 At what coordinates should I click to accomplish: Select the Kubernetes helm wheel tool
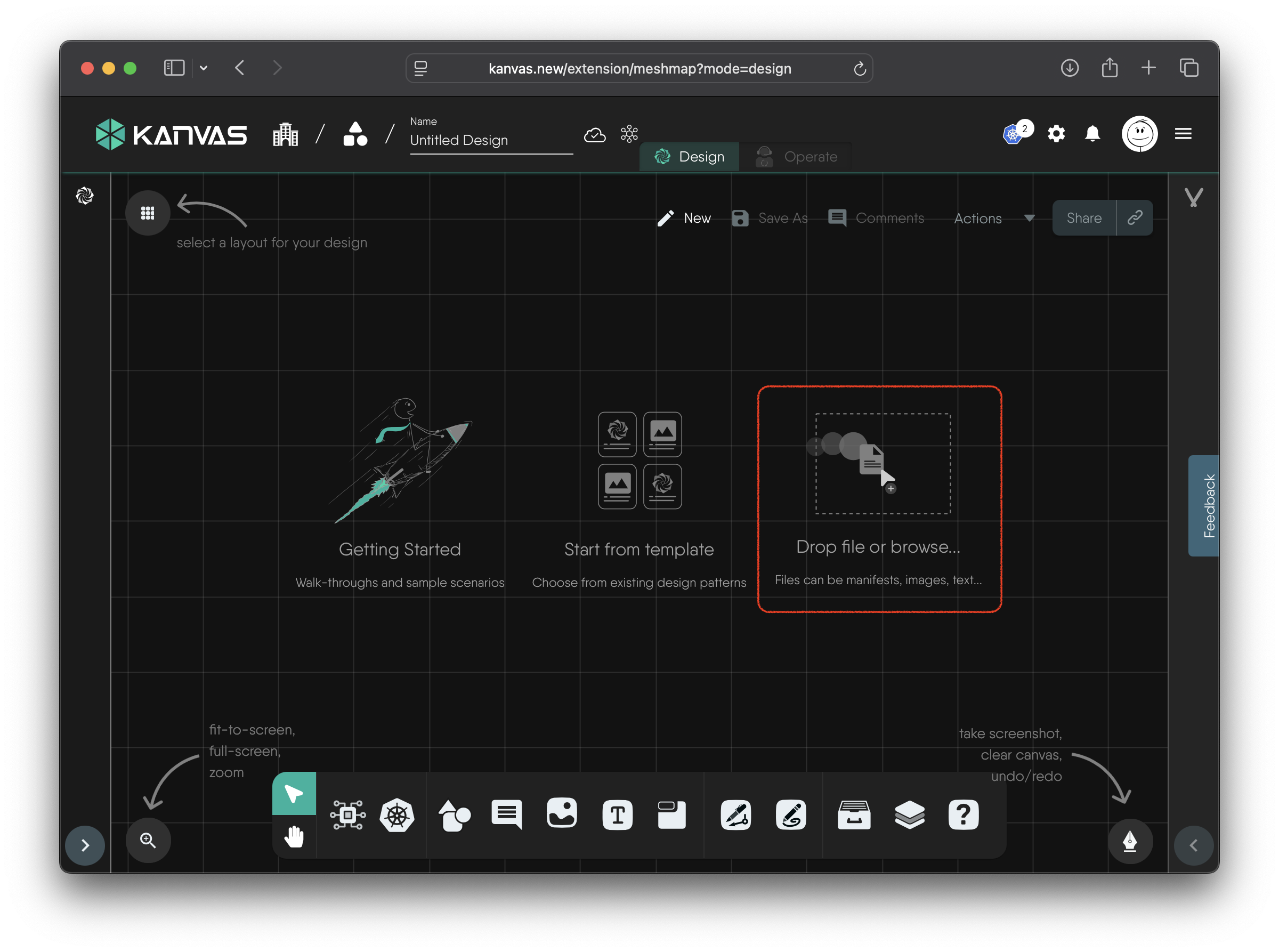397,815
